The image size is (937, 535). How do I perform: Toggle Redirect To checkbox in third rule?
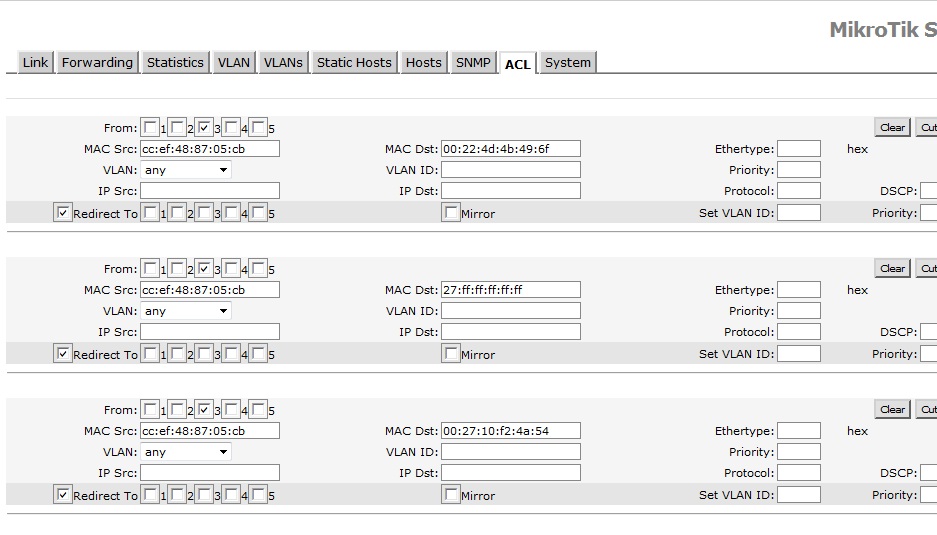(63, 495)
